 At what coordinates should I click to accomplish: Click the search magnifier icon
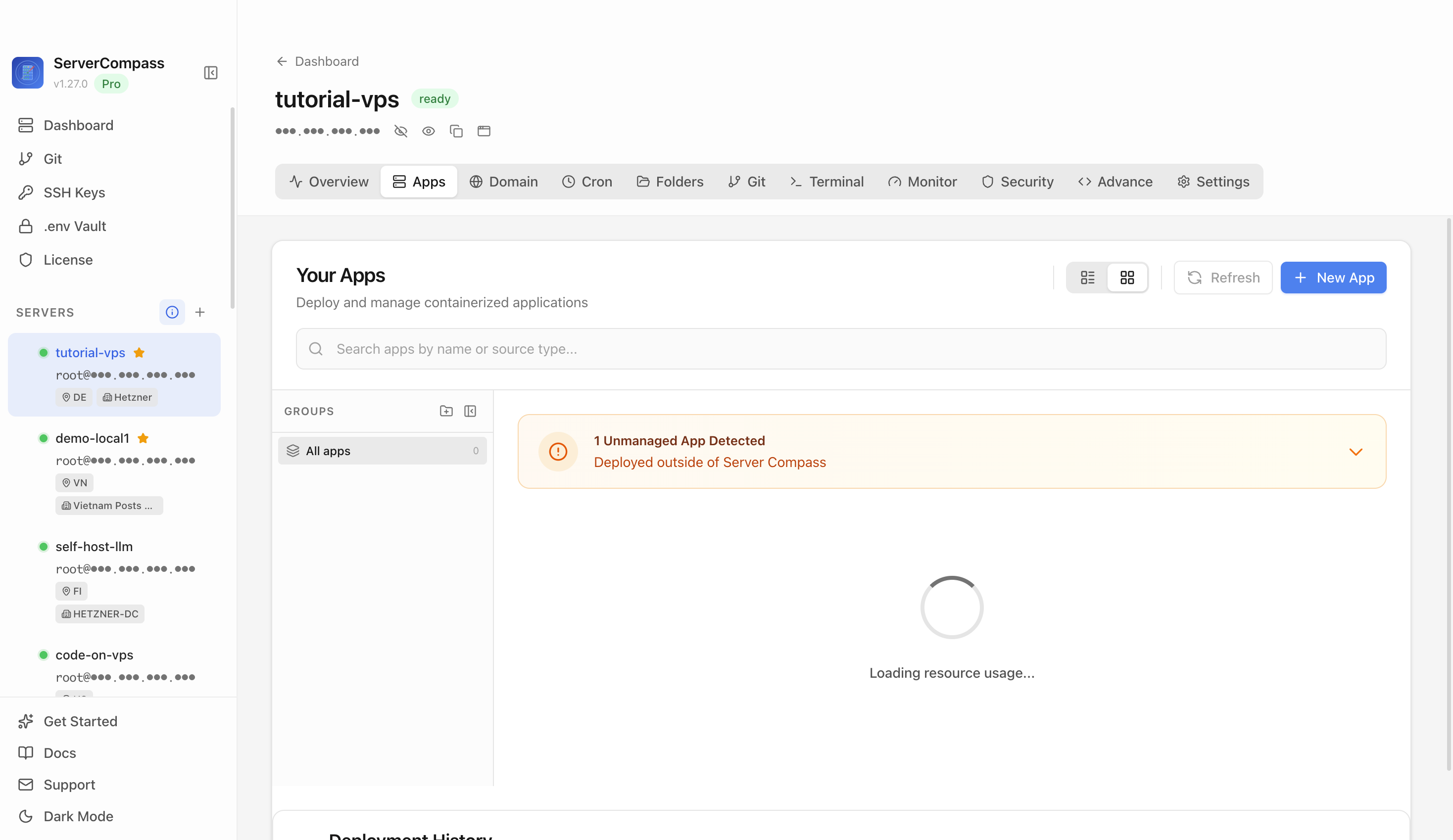pyautogui.click(x=316, y=349)
